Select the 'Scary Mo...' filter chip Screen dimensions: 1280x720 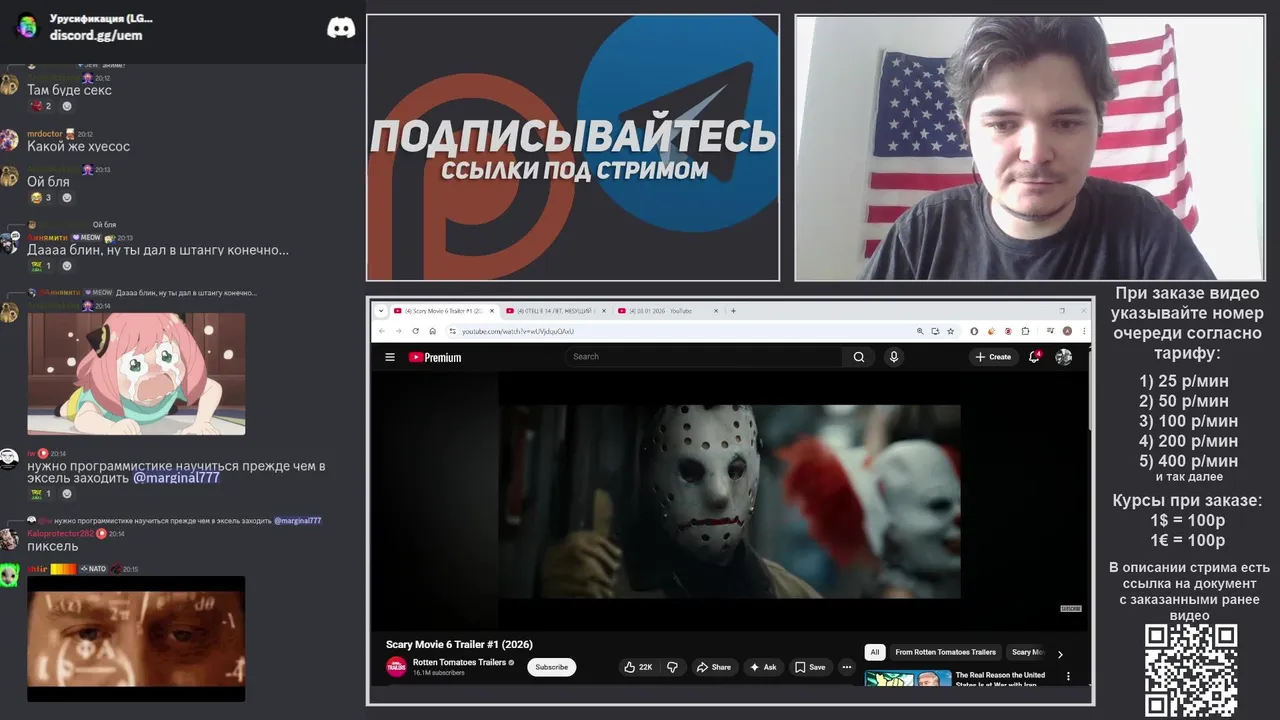tap(1026, 652)
